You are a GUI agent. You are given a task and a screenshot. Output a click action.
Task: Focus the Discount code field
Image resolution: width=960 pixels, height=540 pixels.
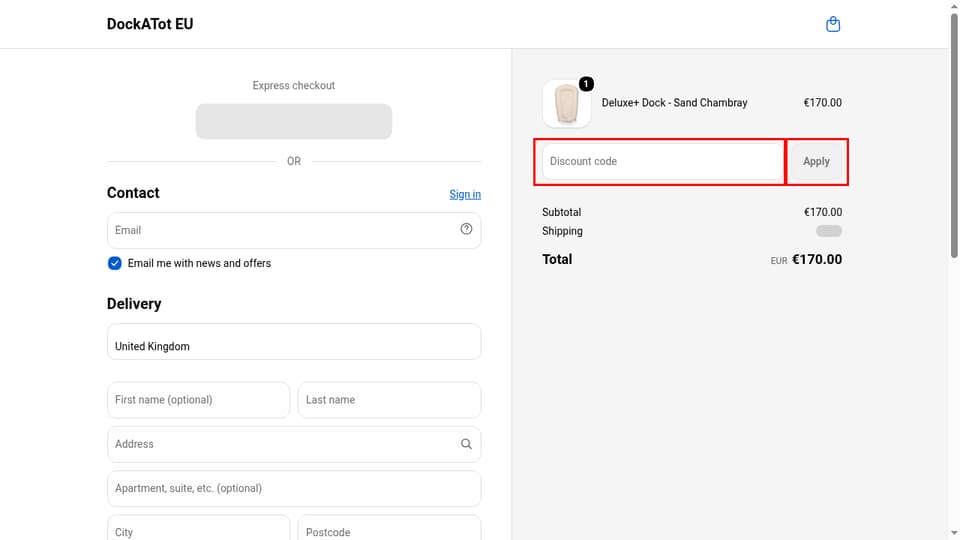662,162
